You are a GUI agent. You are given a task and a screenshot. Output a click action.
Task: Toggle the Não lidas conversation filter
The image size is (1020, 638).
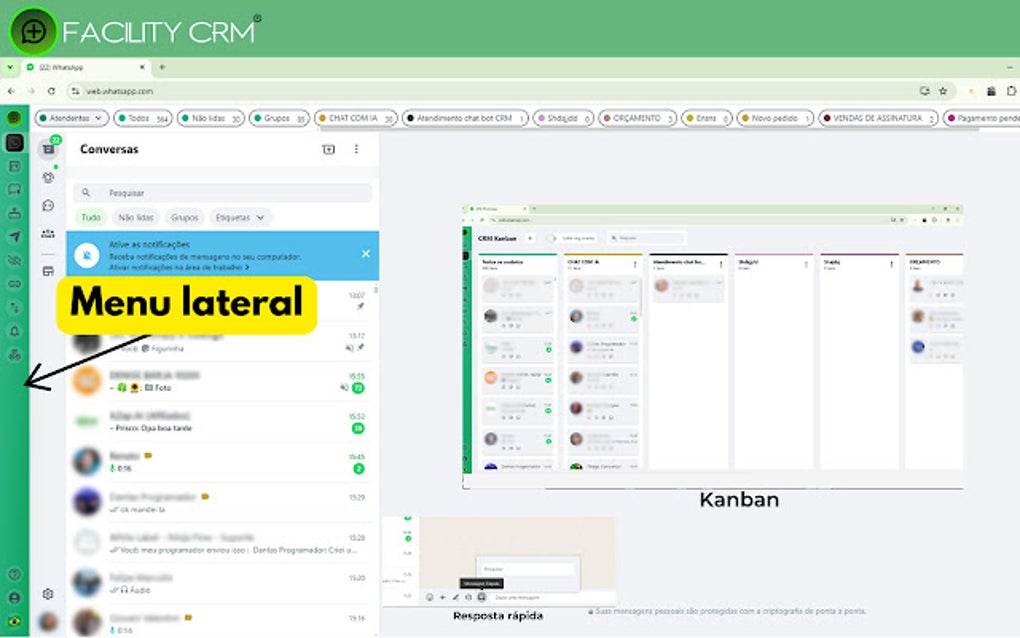(x=138, y=217)
